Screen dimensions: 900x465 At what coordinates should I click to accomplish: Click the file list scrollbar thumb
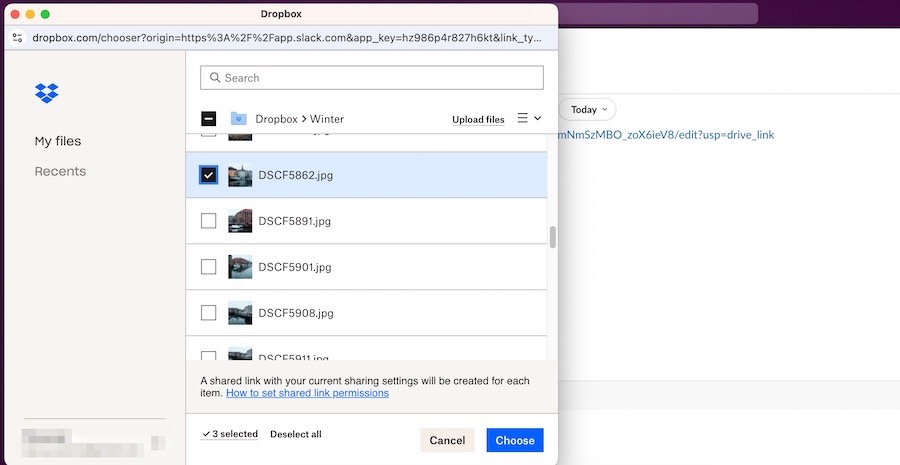click(x=553, y=238)
